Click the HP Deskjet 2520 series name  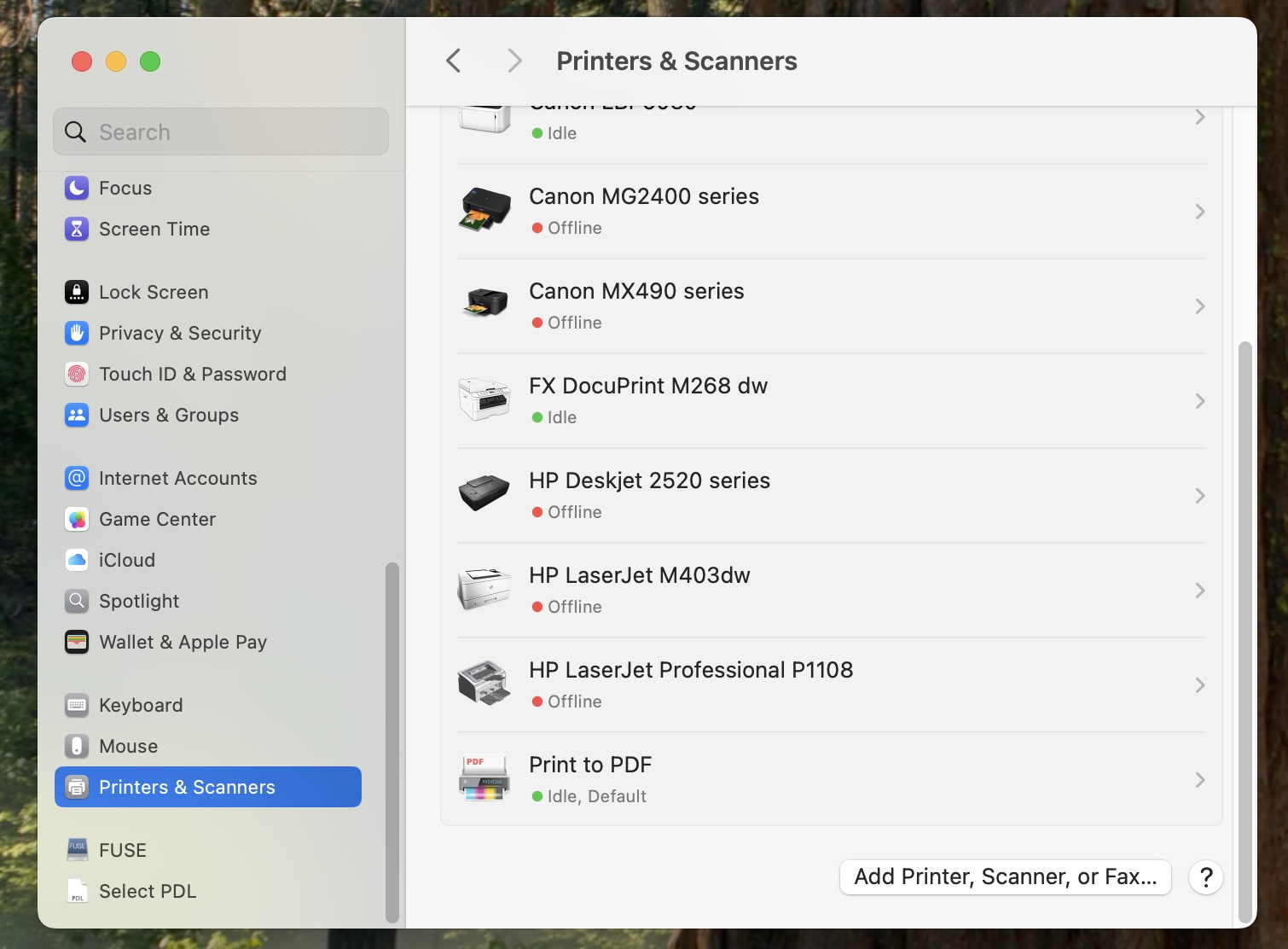tap(649, 480)
